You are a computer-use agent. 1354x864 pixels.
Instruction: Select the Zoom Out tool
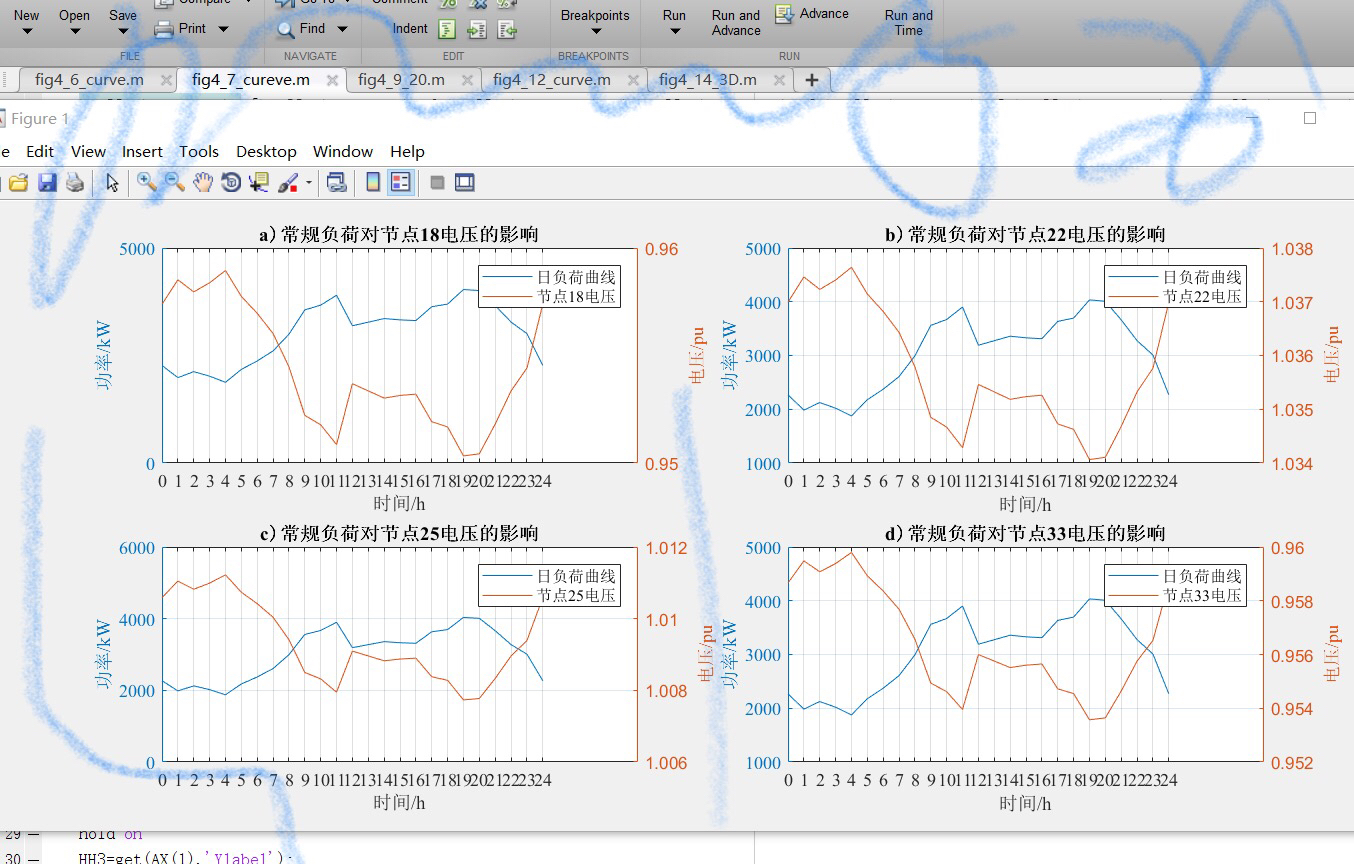(x=172, y=183)
